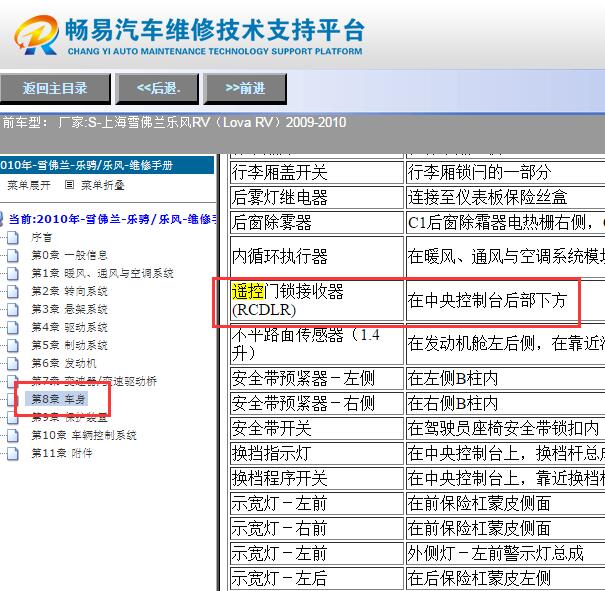605x591 pixels.
Task: Click the 在中央控制台后部下方 cell
Action: pos(505,301)
